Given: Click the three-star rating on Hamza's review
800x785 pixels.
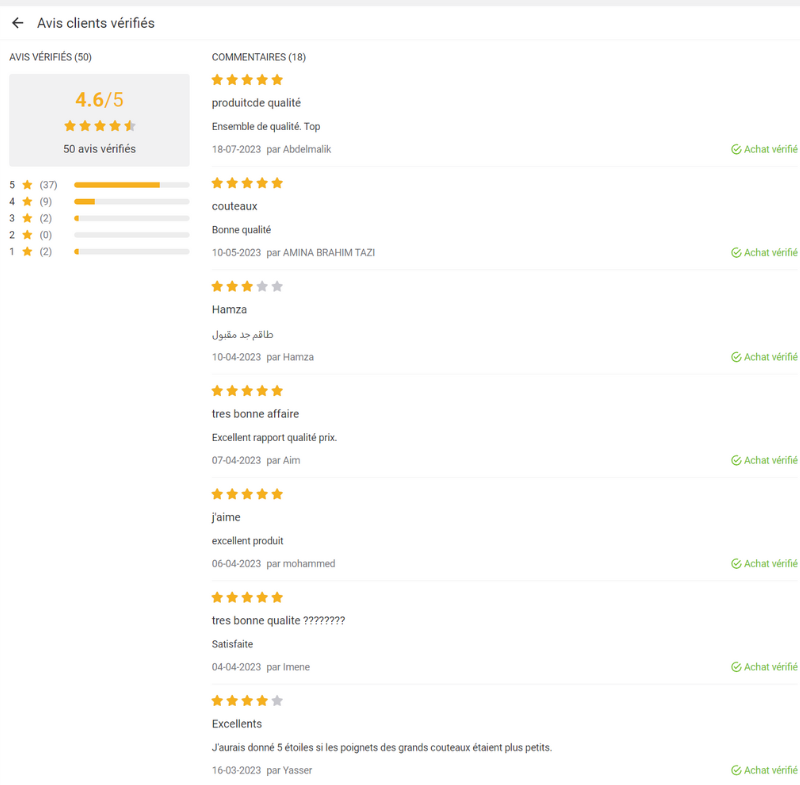Looking at the screenshot, I should (247, 287).
